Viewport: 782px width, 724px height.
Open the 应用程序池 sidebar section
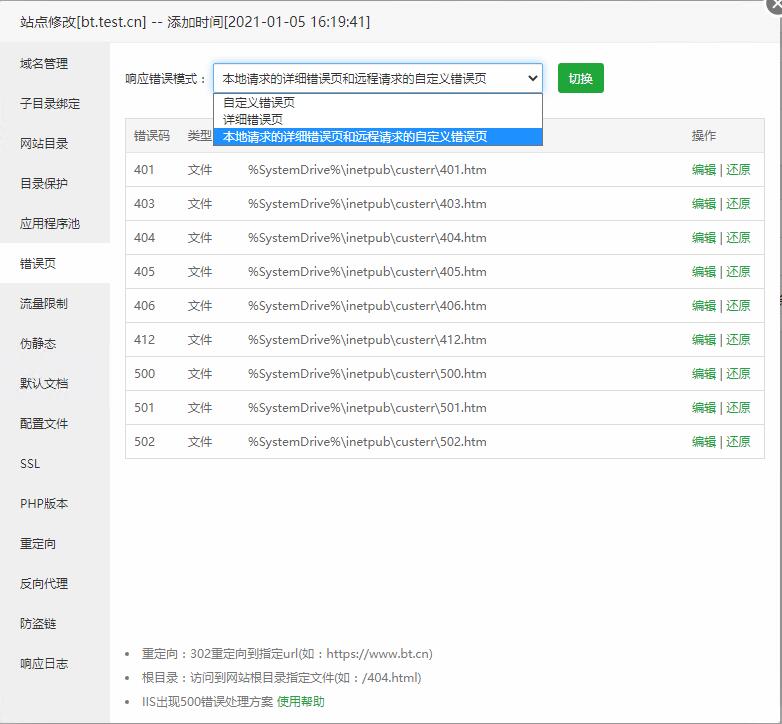tap(50, 223)
